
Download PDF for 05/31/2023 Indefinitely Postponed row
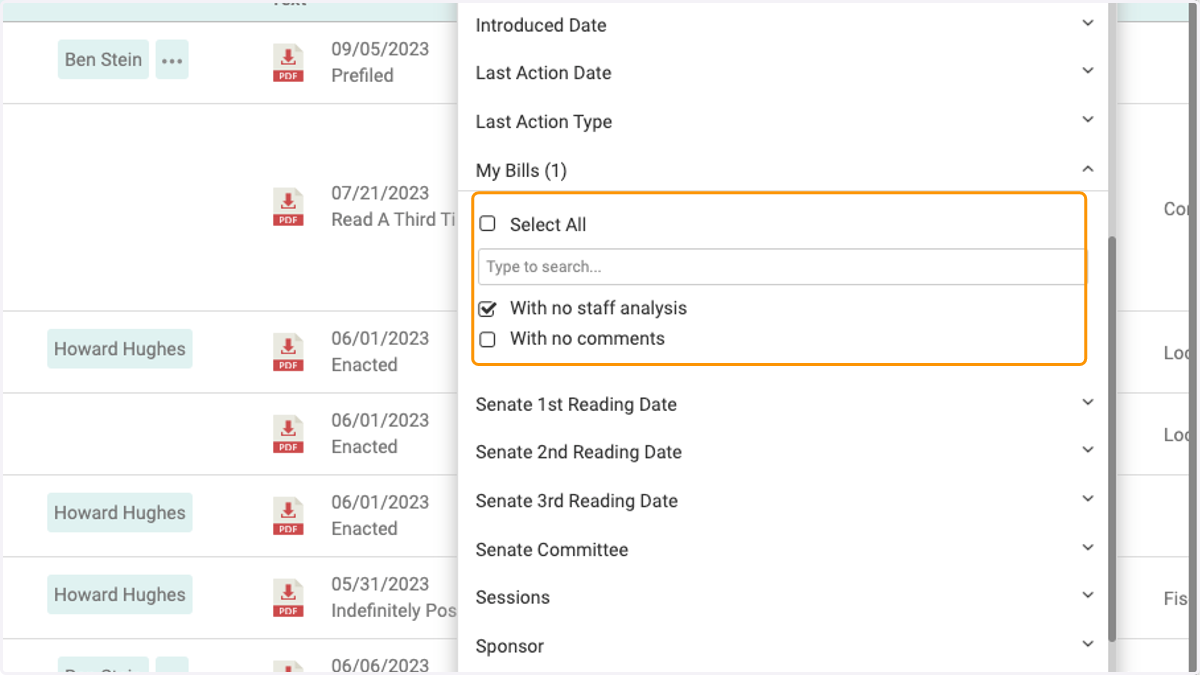[x=288, y=598]
